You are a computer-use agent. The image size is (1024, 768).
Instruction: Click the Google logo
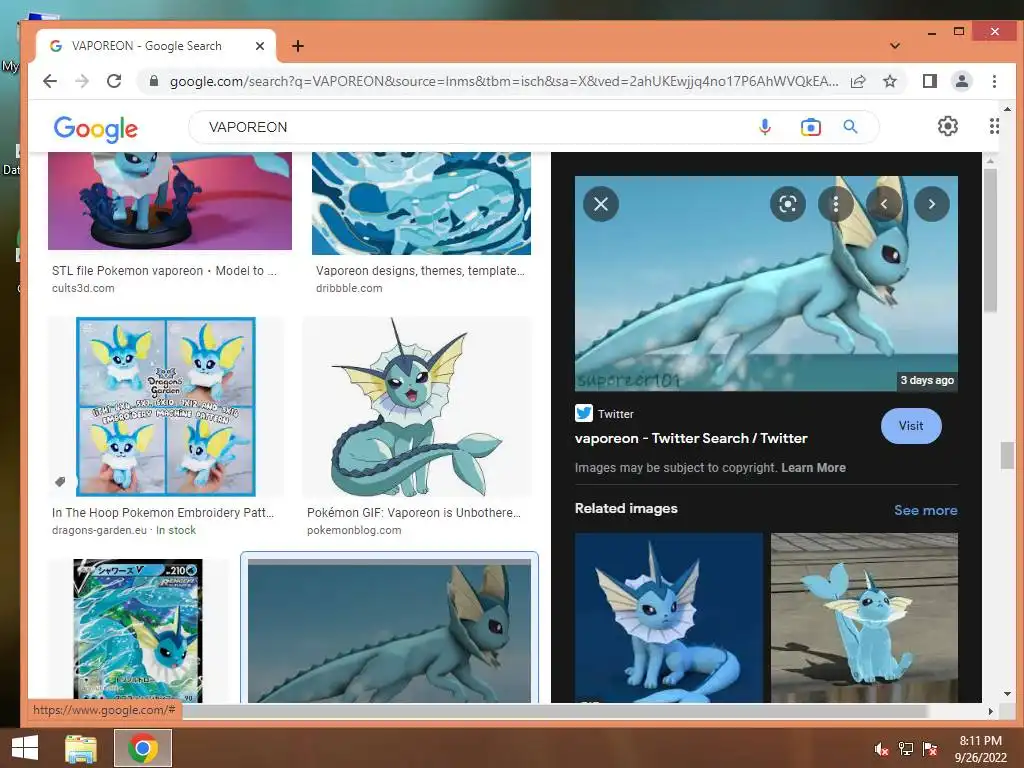95,129
